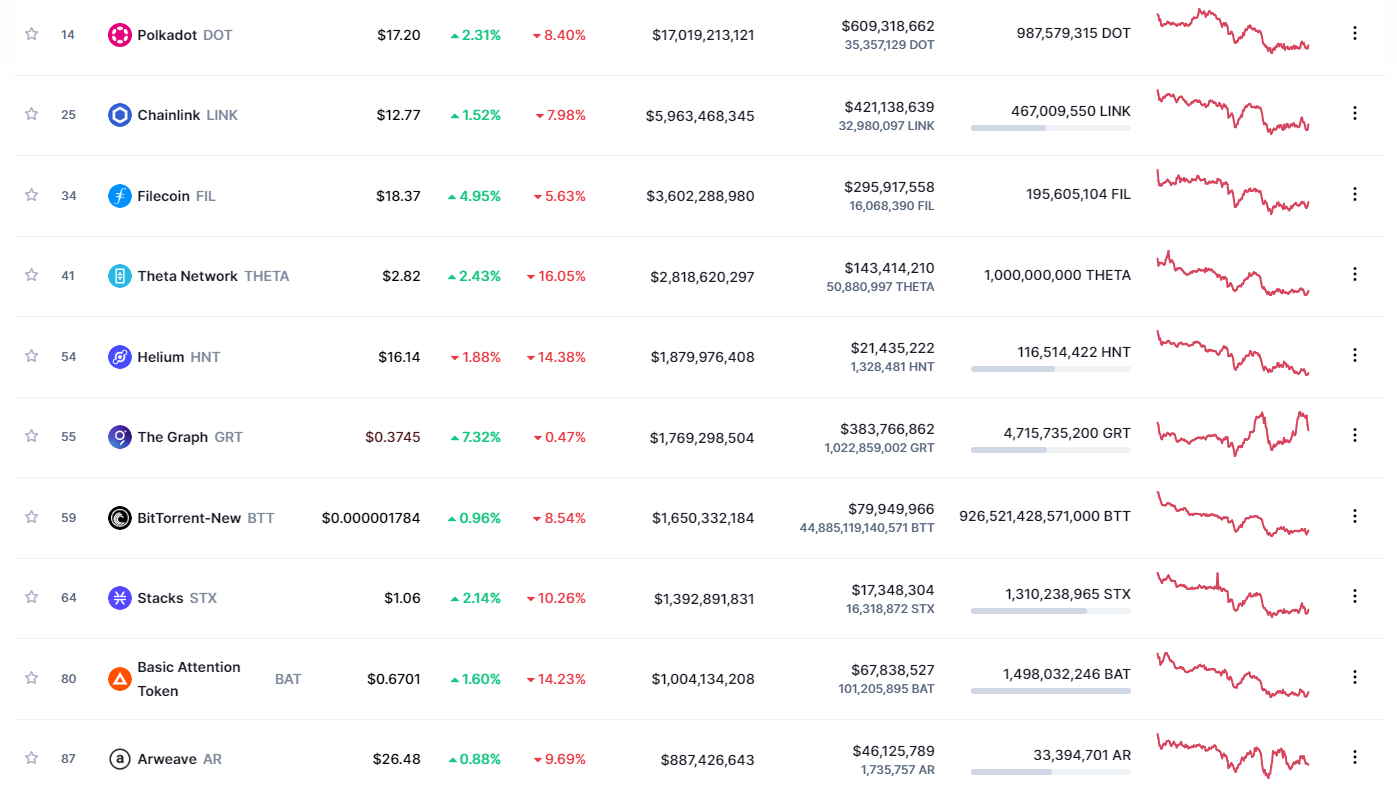The width and height of the screenshot is (1397, 792).
Task: Open the Basic Attention Token link
Action: [x=189, y=678]
